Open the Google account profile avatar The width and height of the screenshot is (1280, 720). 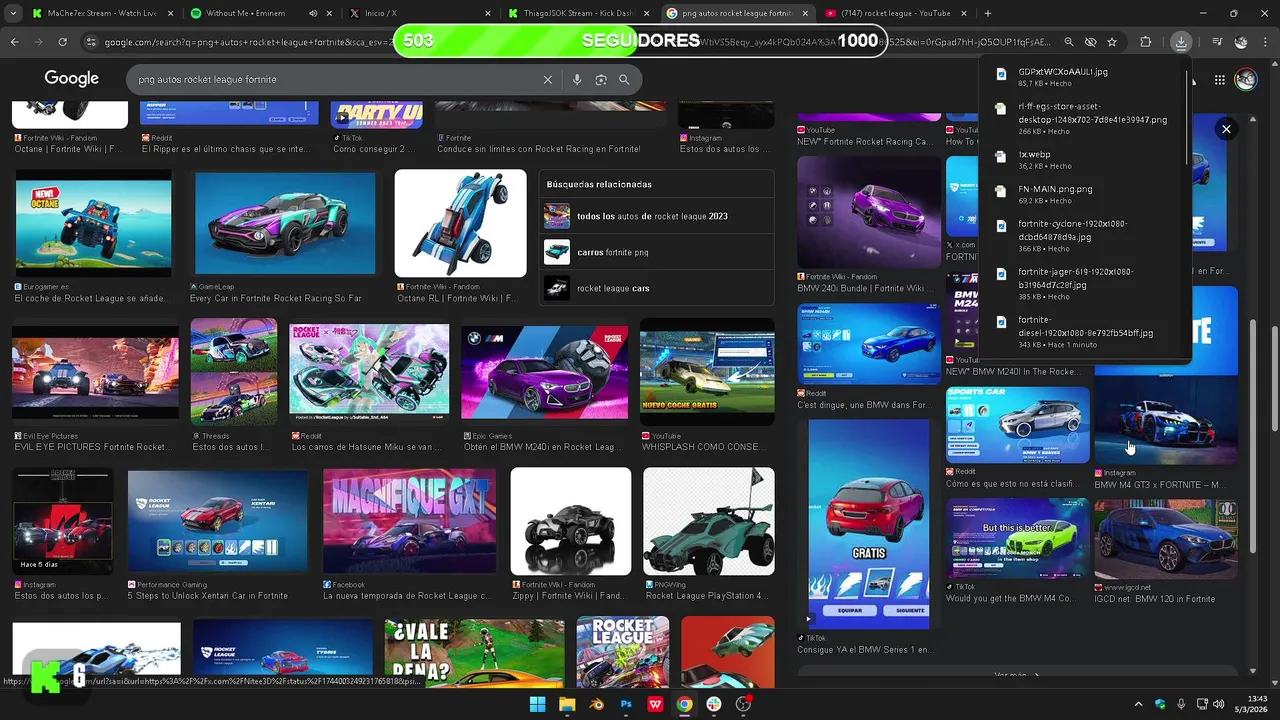point(1246,79)
